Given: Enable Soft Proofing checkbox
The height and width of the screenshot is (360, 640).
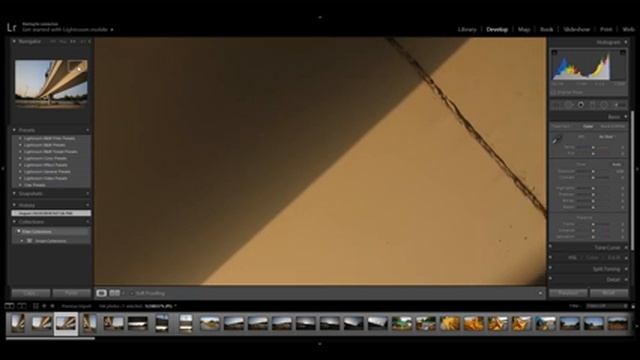Looking at the screenshot, I should (x=132, y=293).
